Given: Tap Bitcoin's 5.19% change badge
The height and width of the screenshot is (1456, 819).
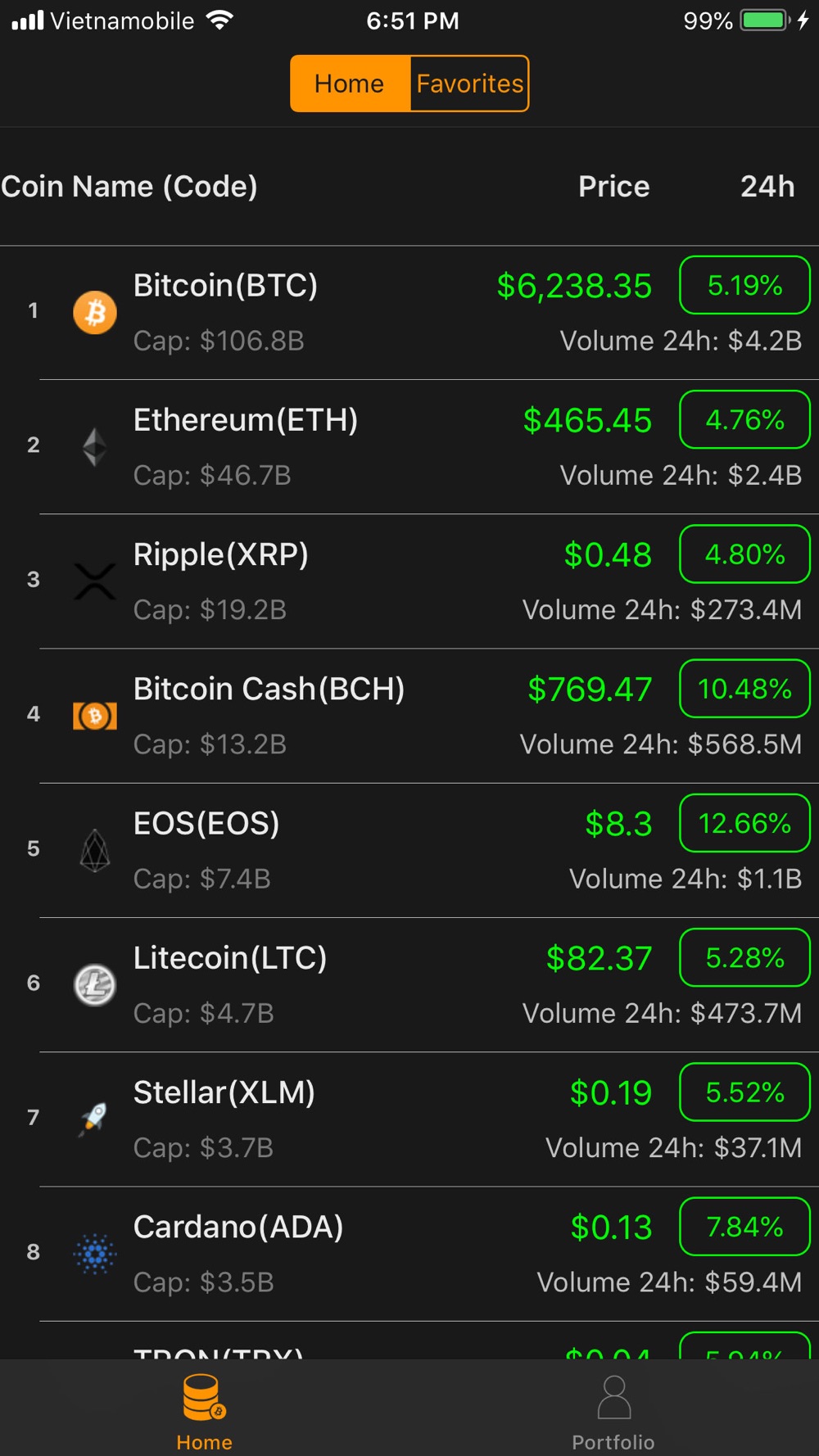Looking at the screenshot, I should (x=744, y=285).
